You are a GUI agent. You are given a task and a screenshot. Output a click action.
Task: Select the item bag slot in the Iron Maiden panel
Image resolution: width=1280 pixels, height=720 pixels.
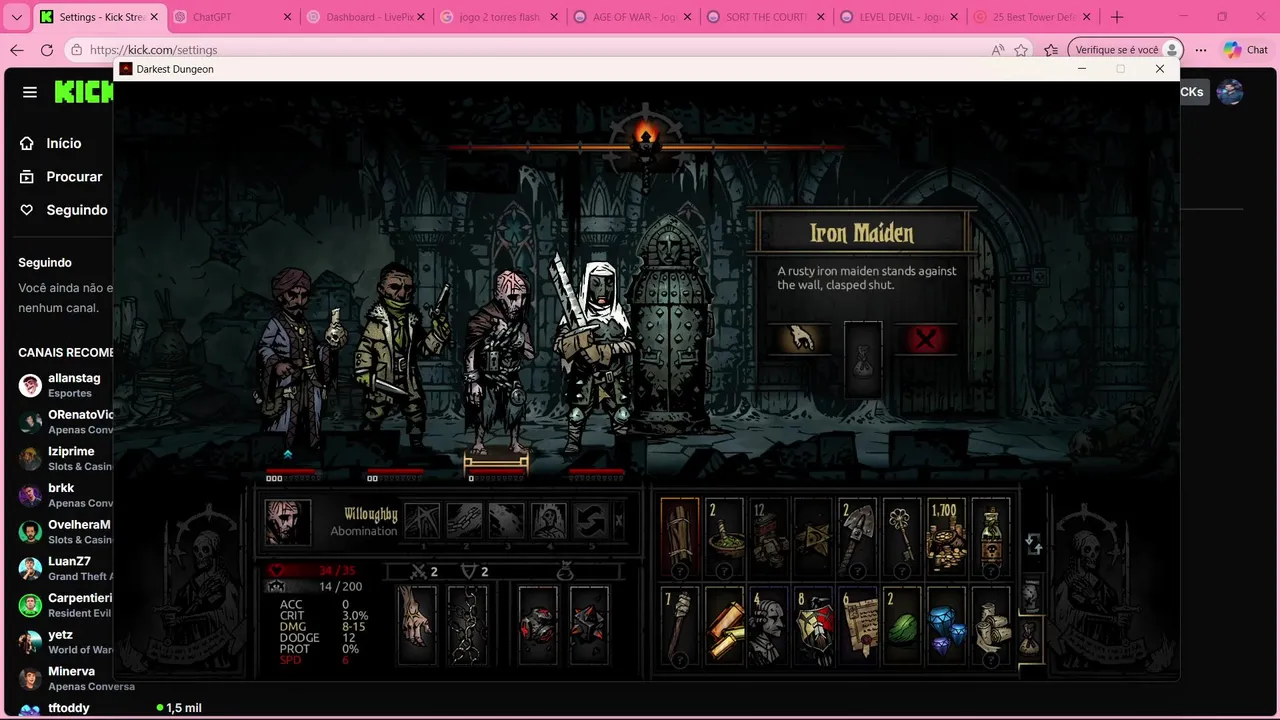click(863, 359)
